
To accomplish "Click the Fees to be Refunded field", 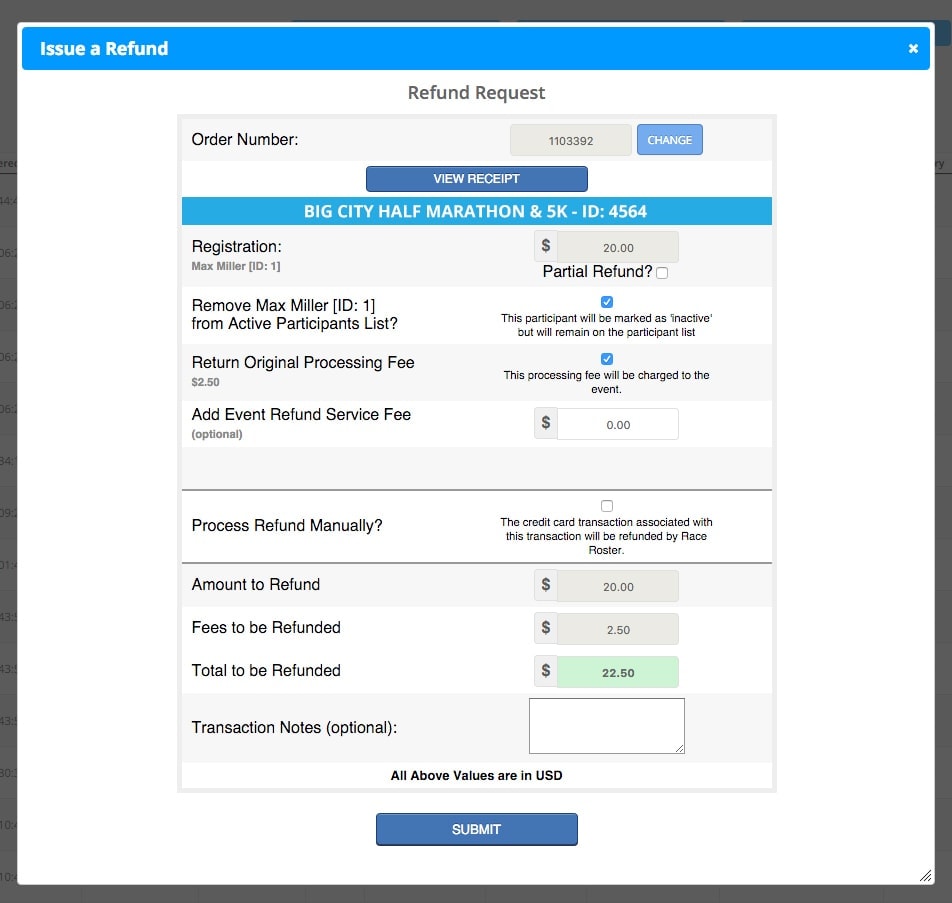I will tap(617, 629).
